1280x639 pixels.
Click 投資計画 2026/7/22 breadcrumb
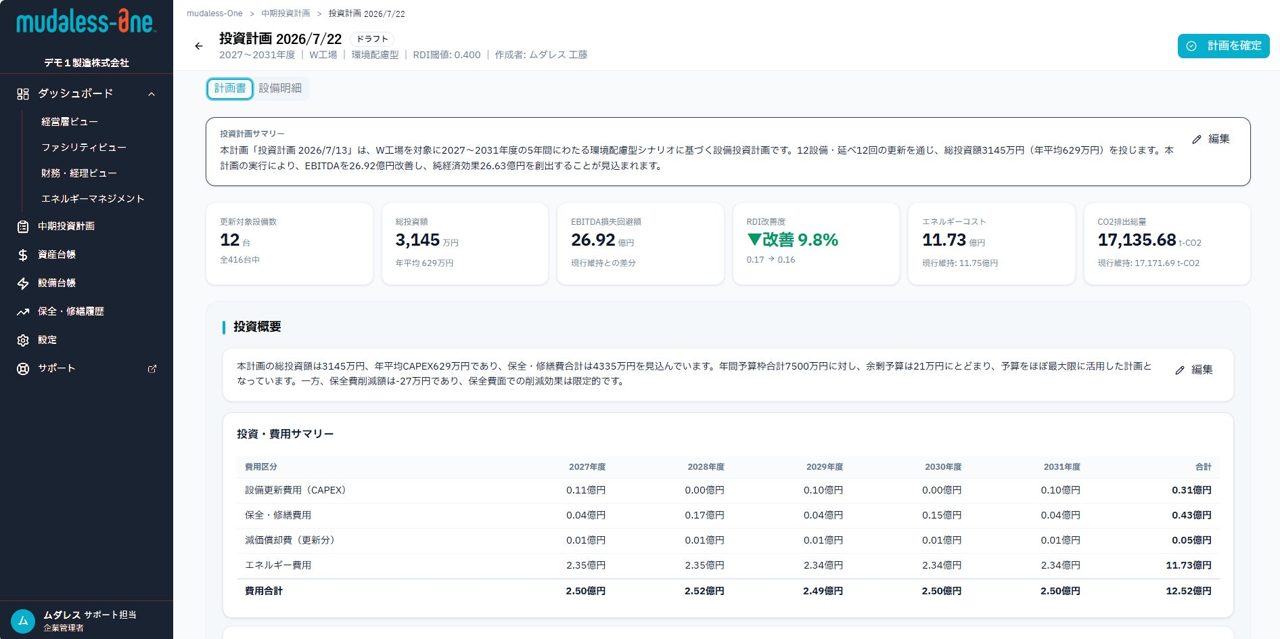pyautogui.click(x=366, y=14)
